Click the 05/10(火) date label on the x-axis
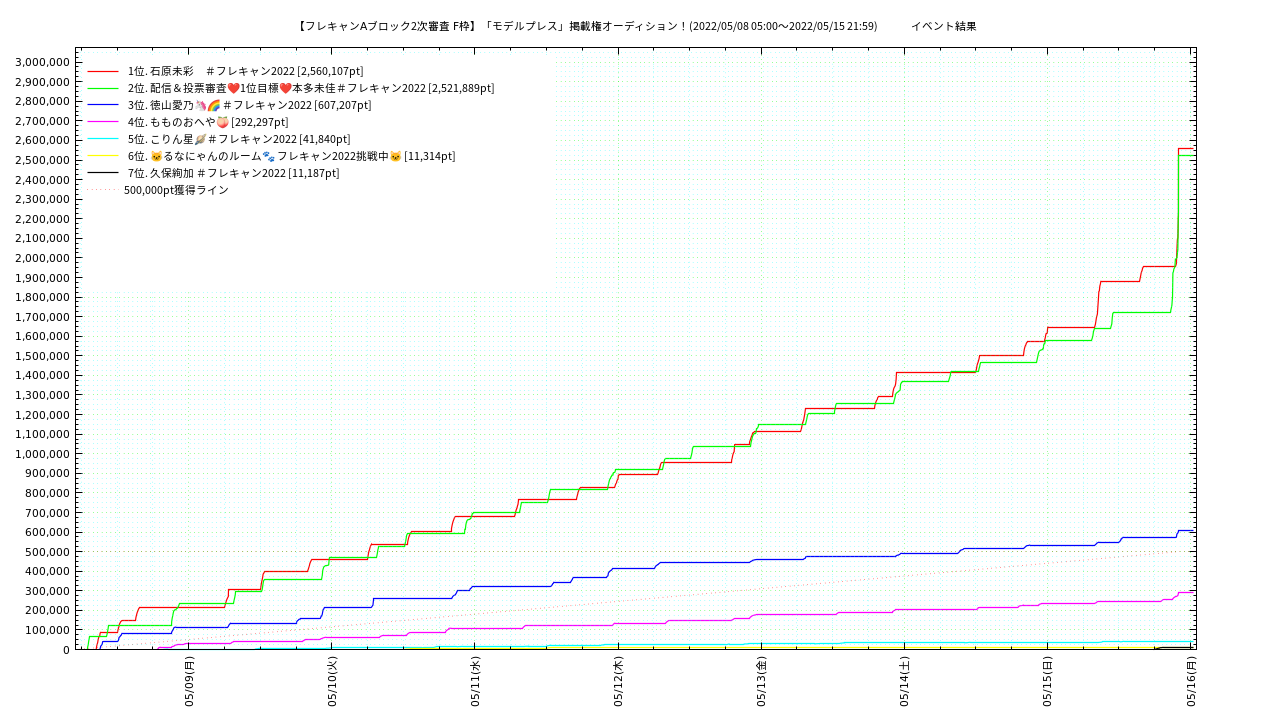Viewport: 1280px width, 720px height. [x=332, y=682]
